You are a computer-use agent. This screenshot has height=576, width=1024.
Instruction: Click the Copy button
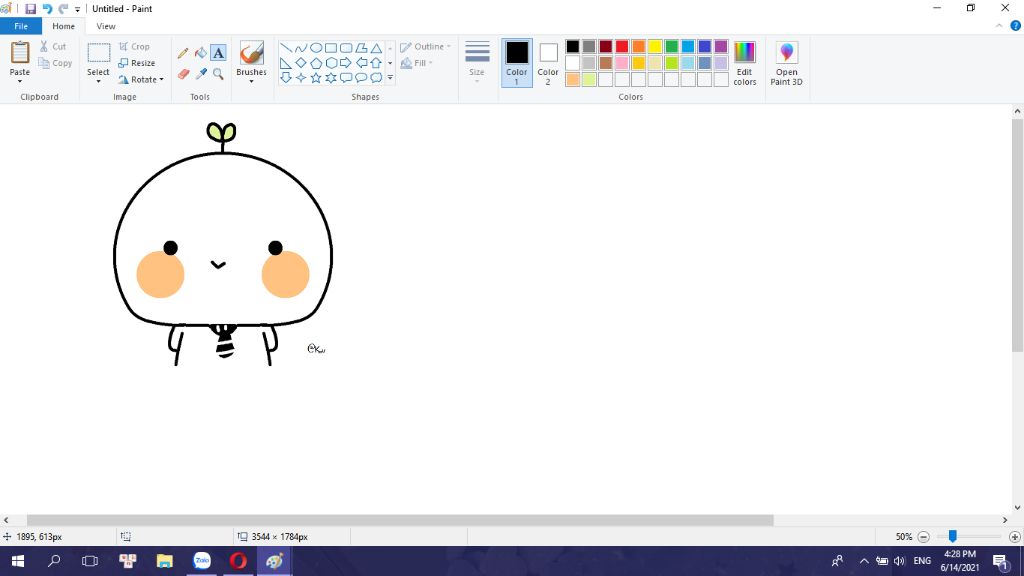[55, 63]
